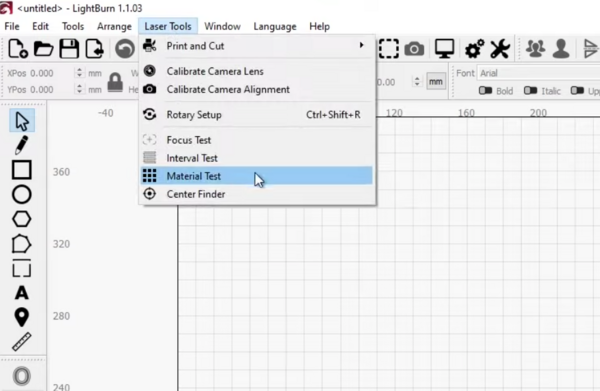Image resolution: width=600 pixels, height=391 pixels.
Task: Select Calibrate Camera Alignment menu entry
Action: 256,89
